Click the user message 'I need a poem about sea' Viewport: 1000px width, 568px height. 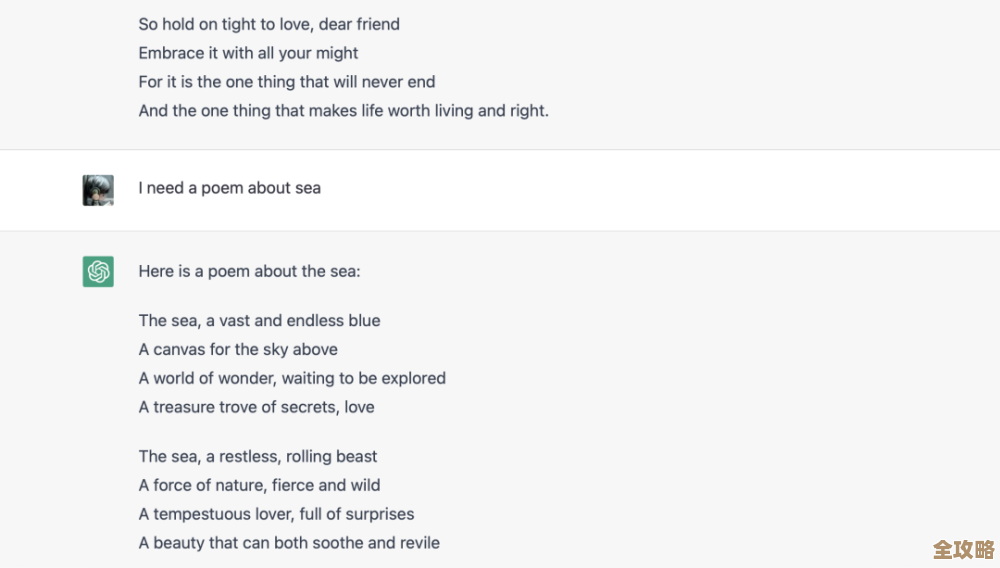(229, 188)
